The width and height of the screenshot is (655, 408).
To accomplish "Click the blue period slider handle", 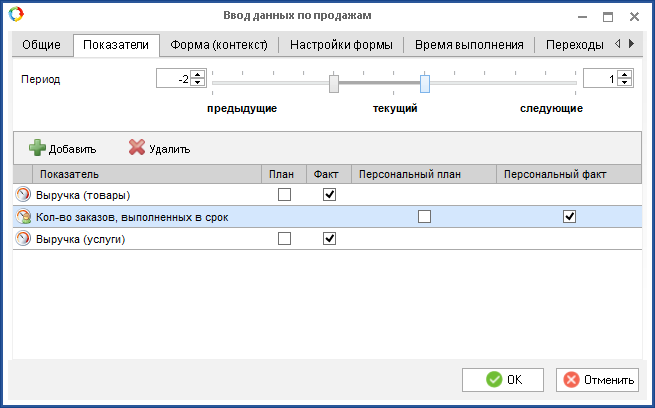I will (x=425, y=84).
